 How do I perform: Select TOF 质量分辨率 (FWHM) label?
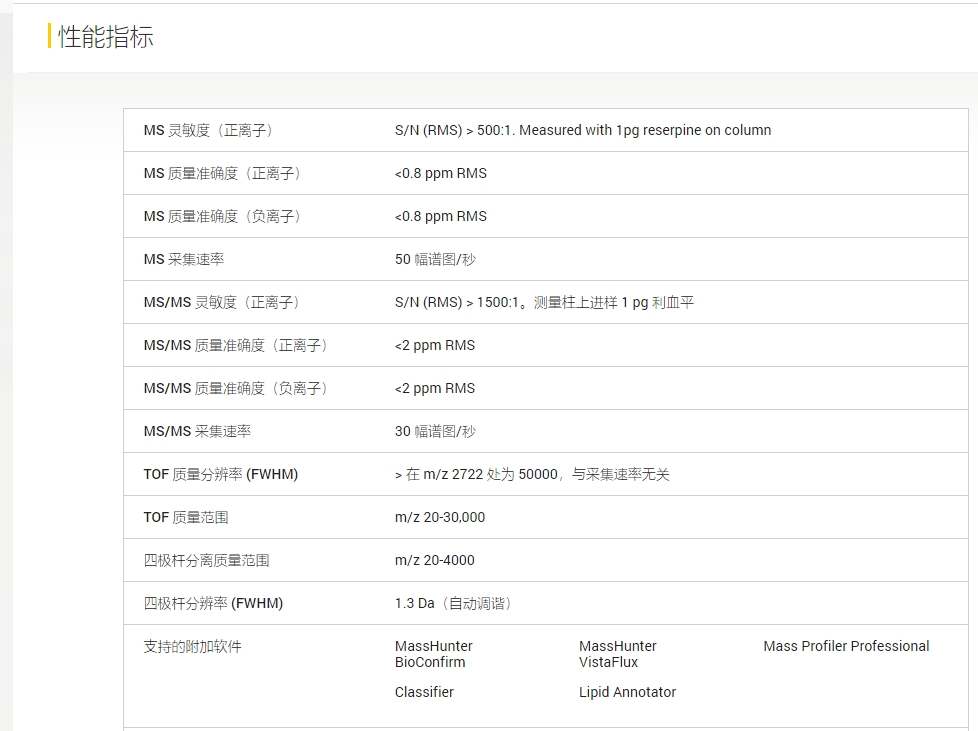(221, 475)
